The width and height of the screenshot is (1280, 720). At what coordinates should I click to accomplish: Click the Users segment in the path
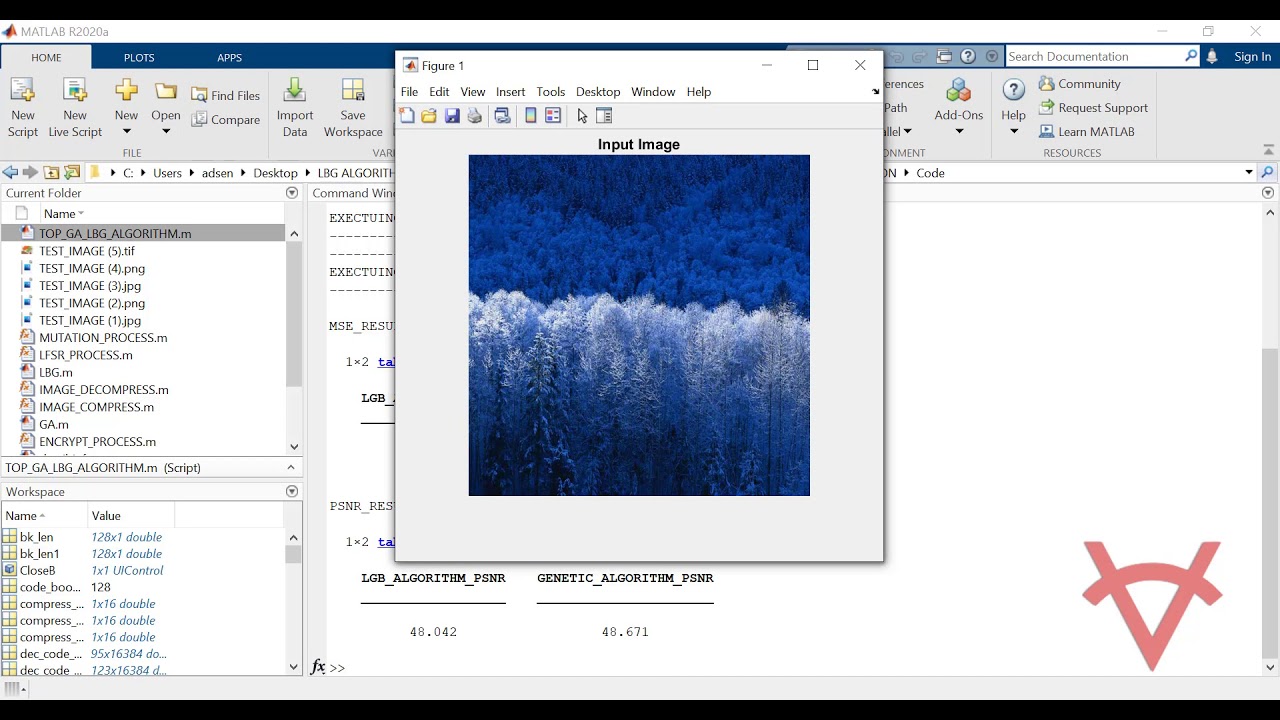167,173
